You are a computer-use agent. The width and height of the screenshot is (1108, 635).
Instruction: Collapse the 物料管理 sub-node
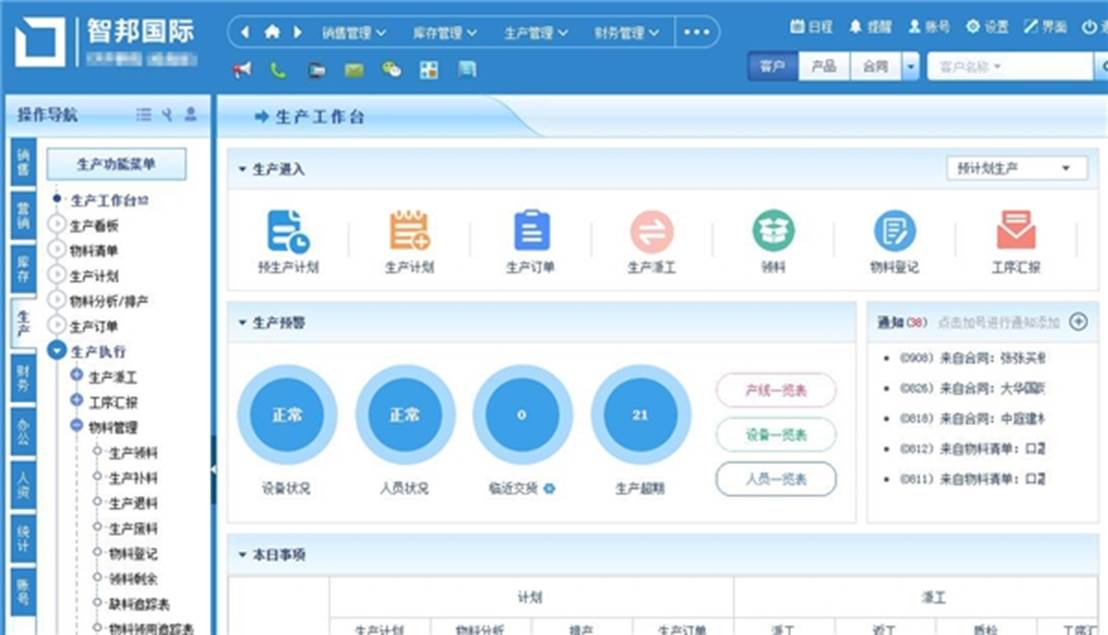coord(76,425)
